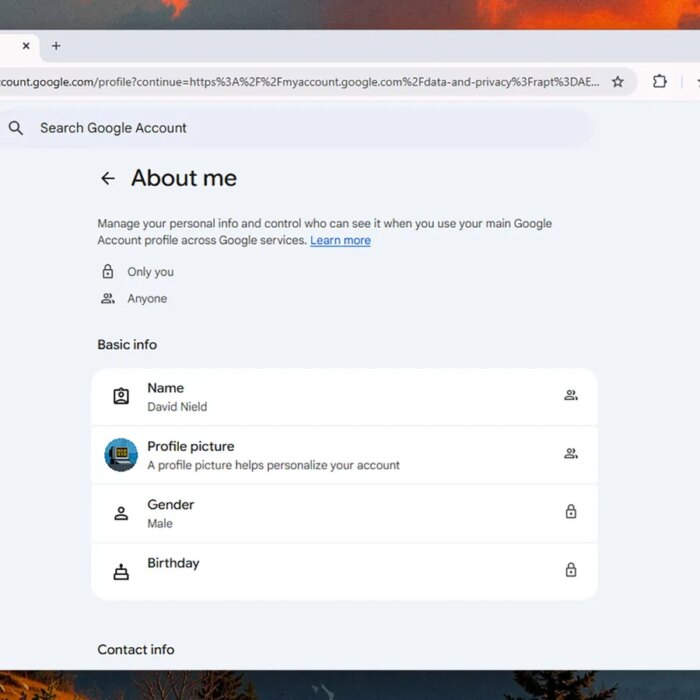Click the people icon in Profile picture row

[x=571, y=454]
